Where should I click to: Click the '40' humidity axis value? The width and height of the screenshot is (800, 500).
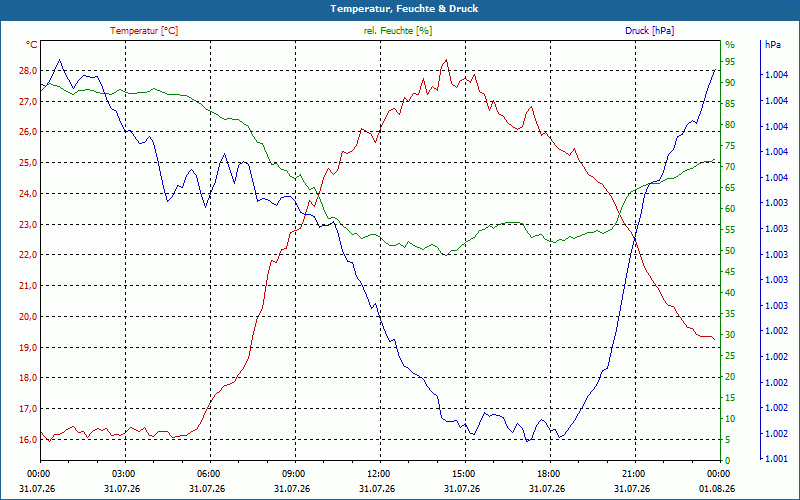tap(730, 293)
